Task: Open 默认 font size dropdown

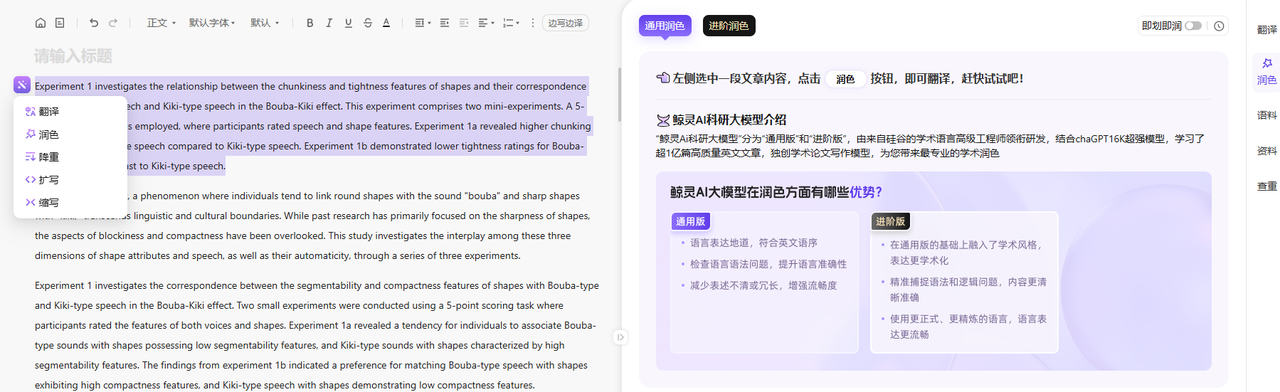Action: [x=265, y=22]
